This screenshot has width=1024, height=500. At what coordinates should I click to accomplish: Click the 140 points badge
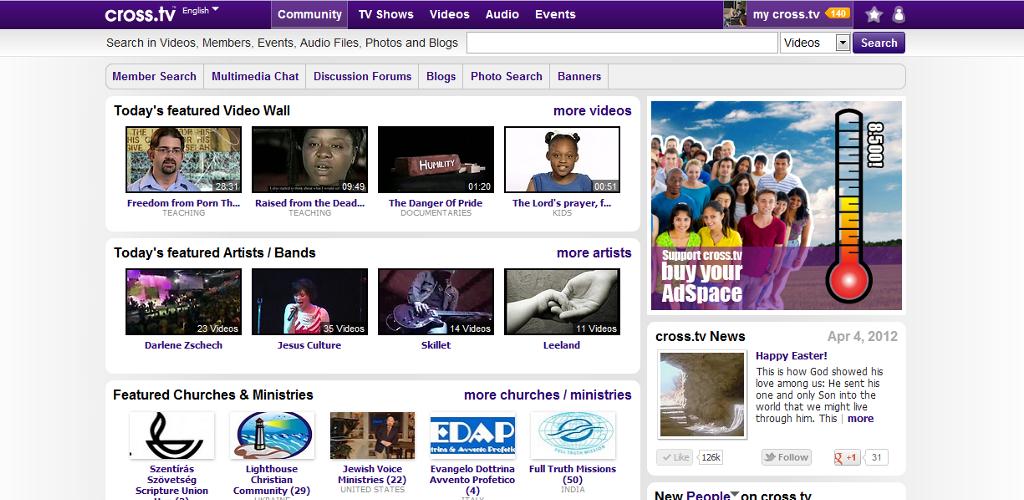point(837,13)
